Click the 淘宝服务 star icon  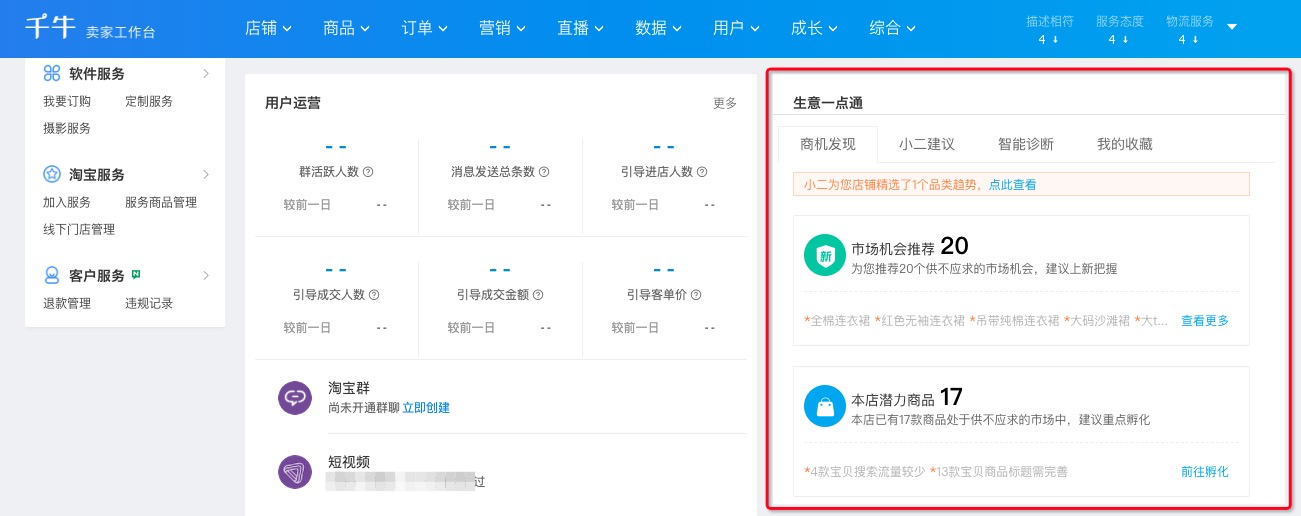(52, 174)
